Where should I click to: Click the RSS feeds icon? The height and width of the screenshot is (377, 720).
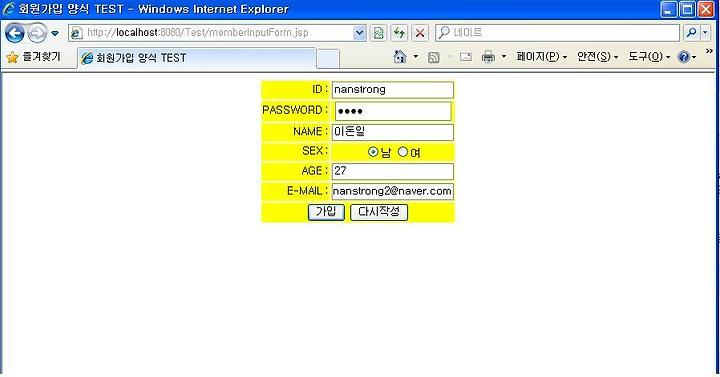coord(433,57)
